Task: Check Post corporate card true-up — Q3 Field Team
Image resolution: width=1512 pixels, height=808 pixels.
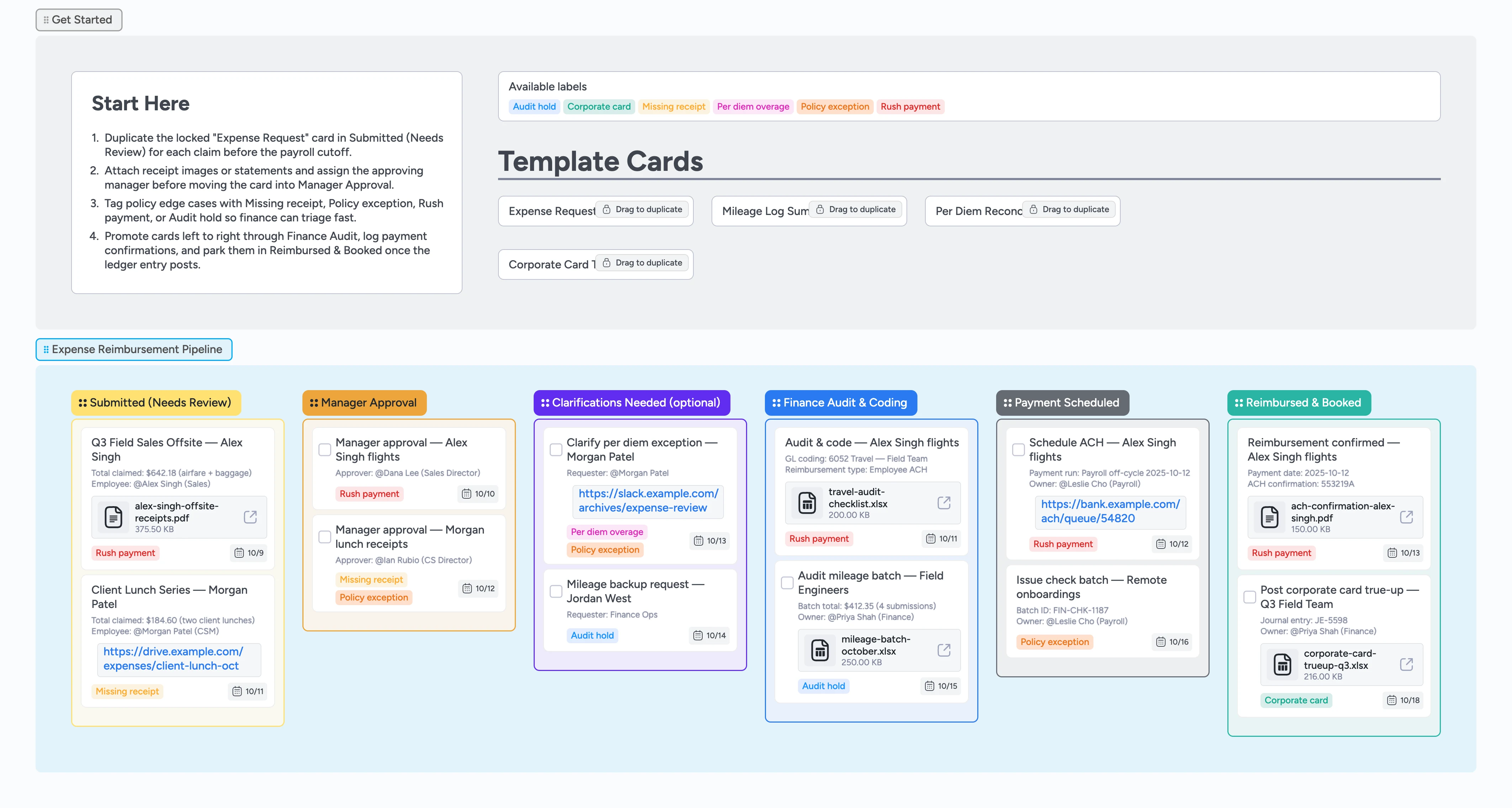Action: pos(1249,597)
